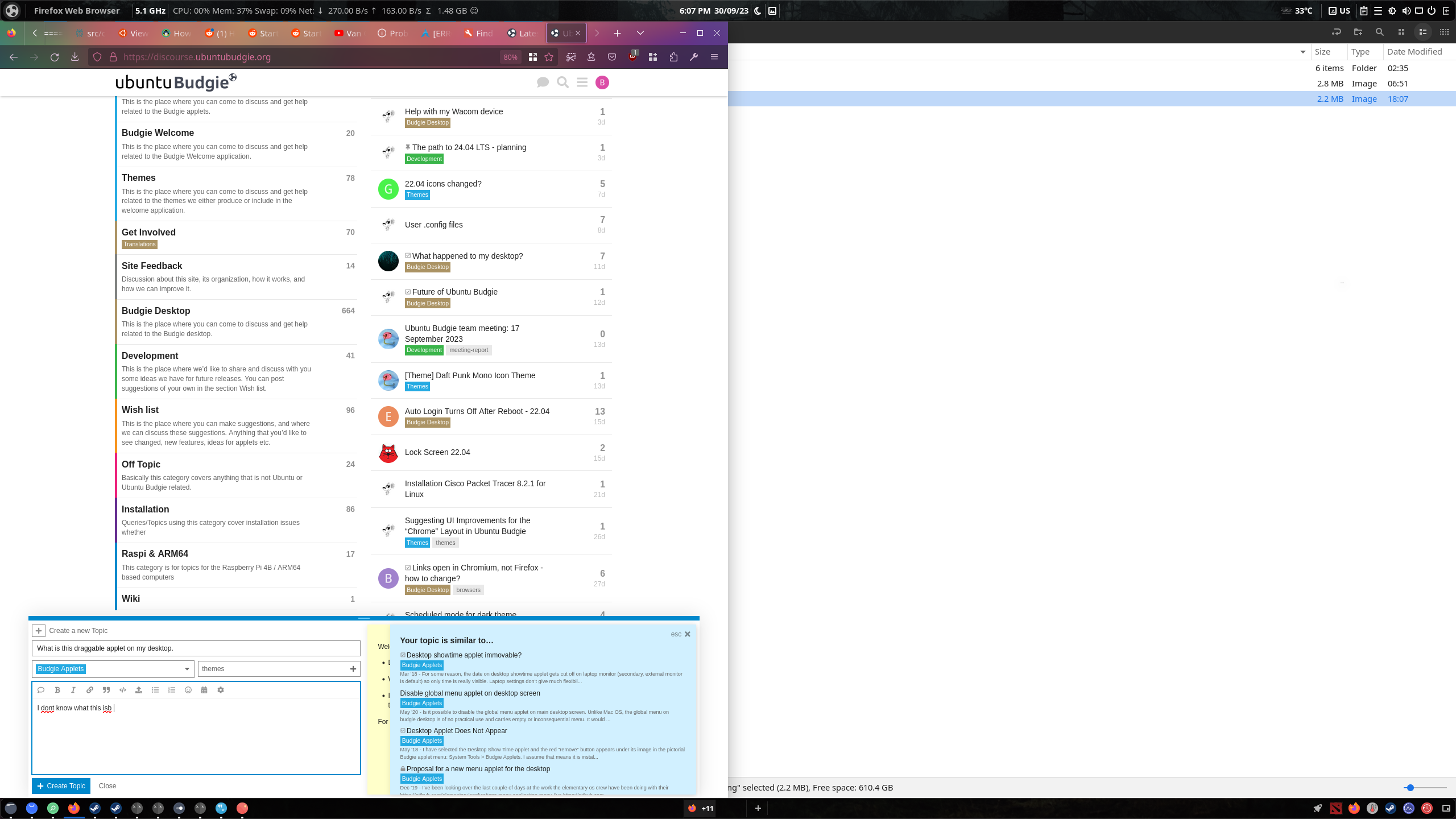Click the upload icon in the composer toolbar
The image size is (1456, 819).
pos(139,690)
